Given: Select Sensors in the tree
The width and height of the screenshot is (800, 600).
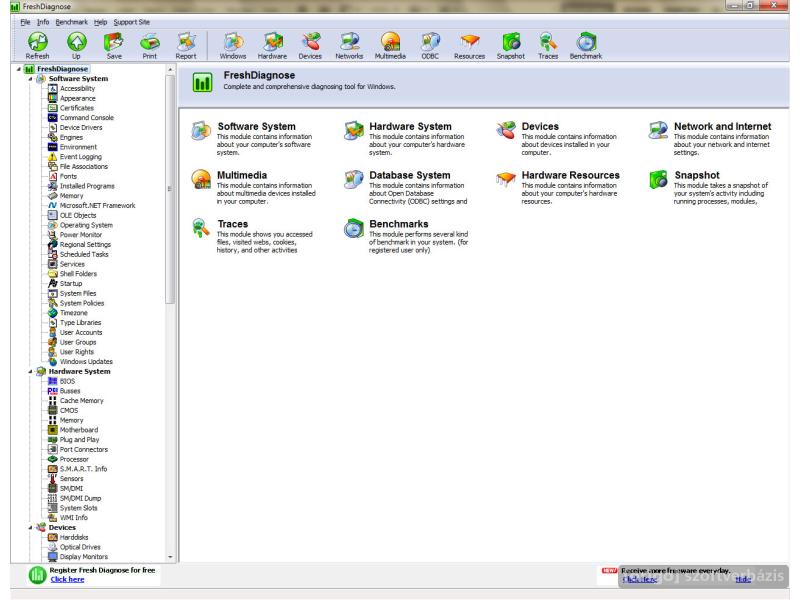Looking at the screenshot, I should tap(71, 479).
